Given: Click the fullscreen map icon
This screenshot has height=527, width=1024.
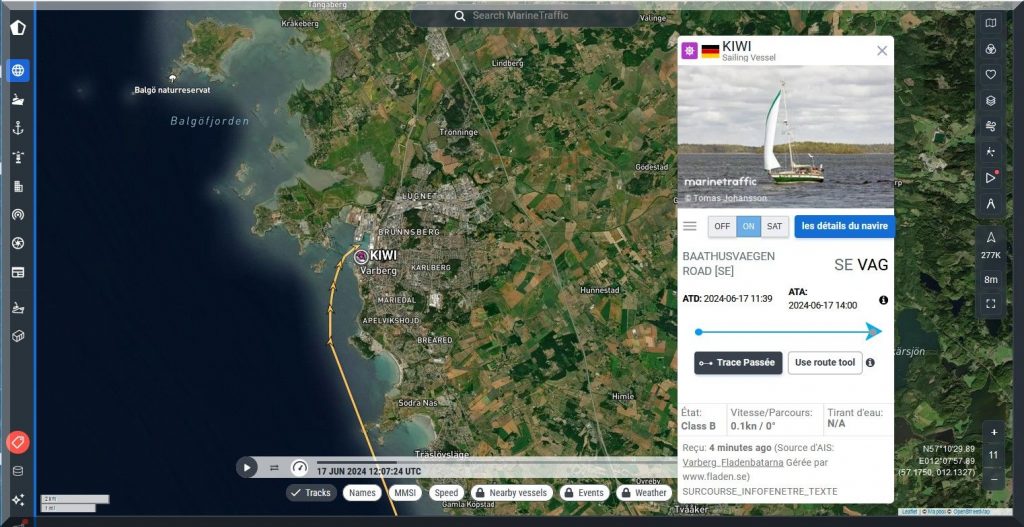Looking at the screenshot, I should (990, 303).
